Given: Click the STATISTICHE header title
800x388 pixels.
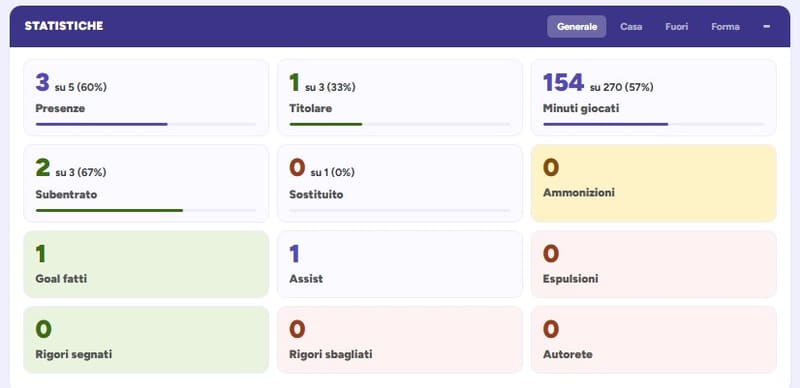Looking at the screenshot, I should pos(64,26).
